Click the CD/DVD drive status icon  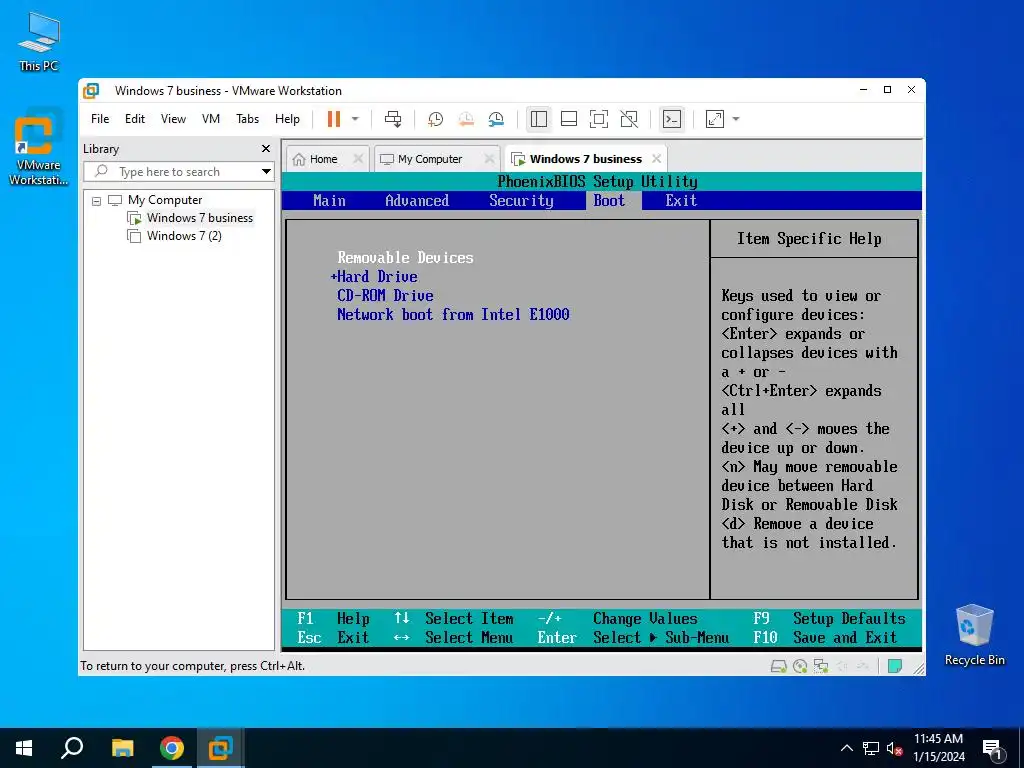(x=800, y=667)
